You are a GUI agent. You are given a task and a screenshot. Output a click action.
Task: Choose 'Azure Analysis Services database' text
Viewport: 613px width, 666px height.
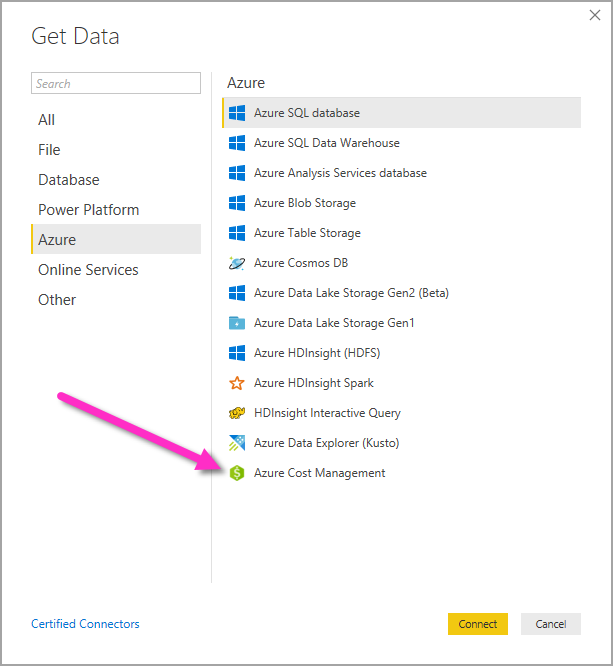point(340,173)
